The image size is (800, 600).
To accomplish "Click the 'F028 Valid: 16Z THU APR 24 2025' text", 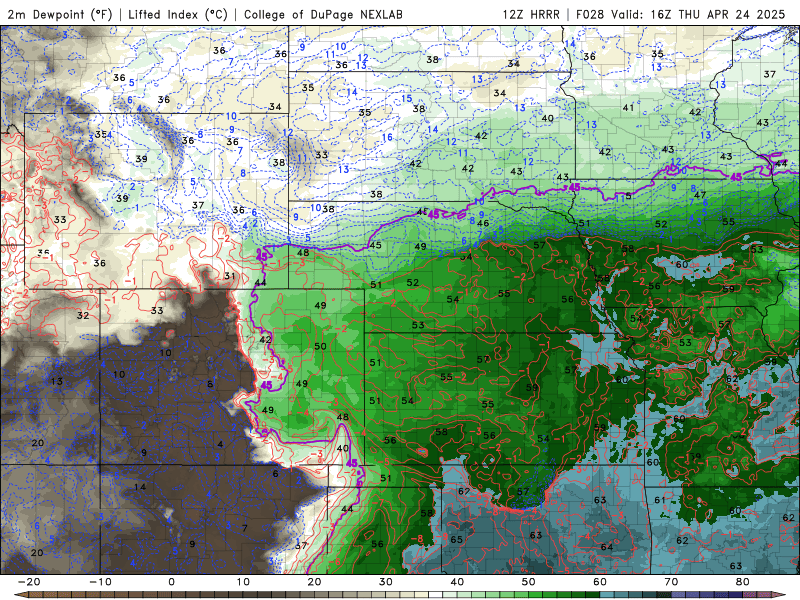I will pos(681,14).
